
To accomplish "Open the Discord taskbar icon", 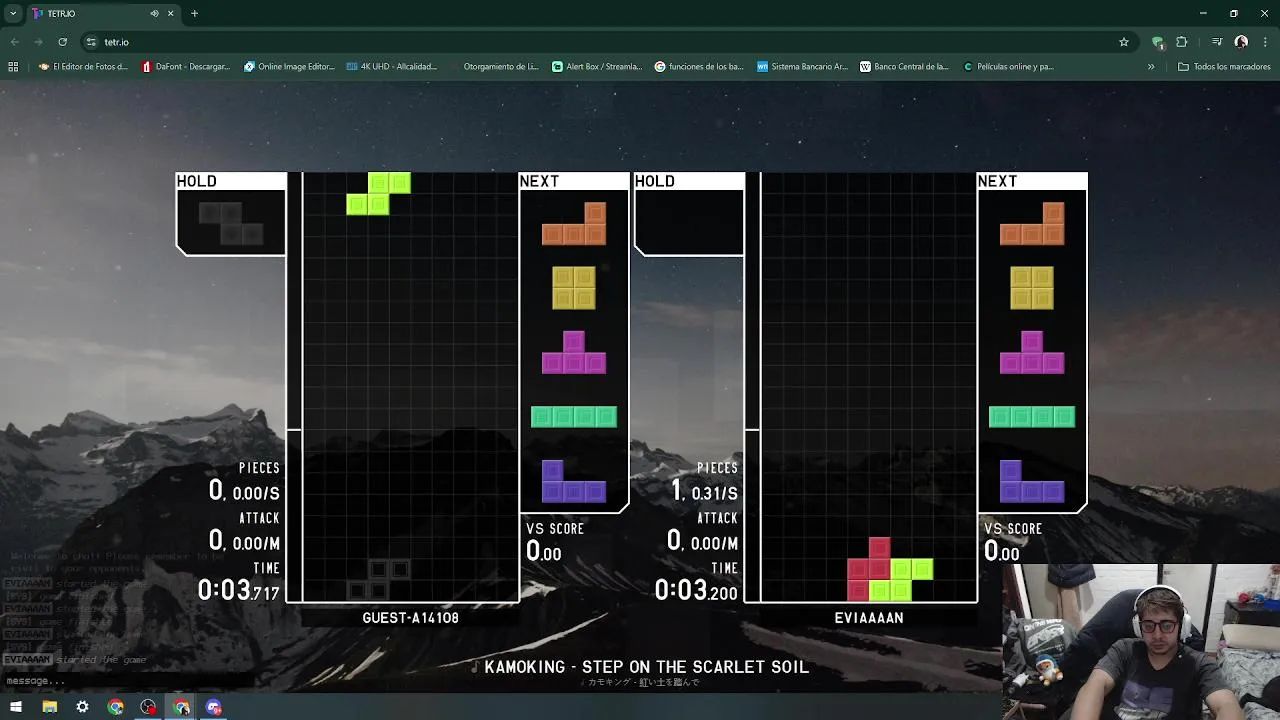I will (214, 707).
